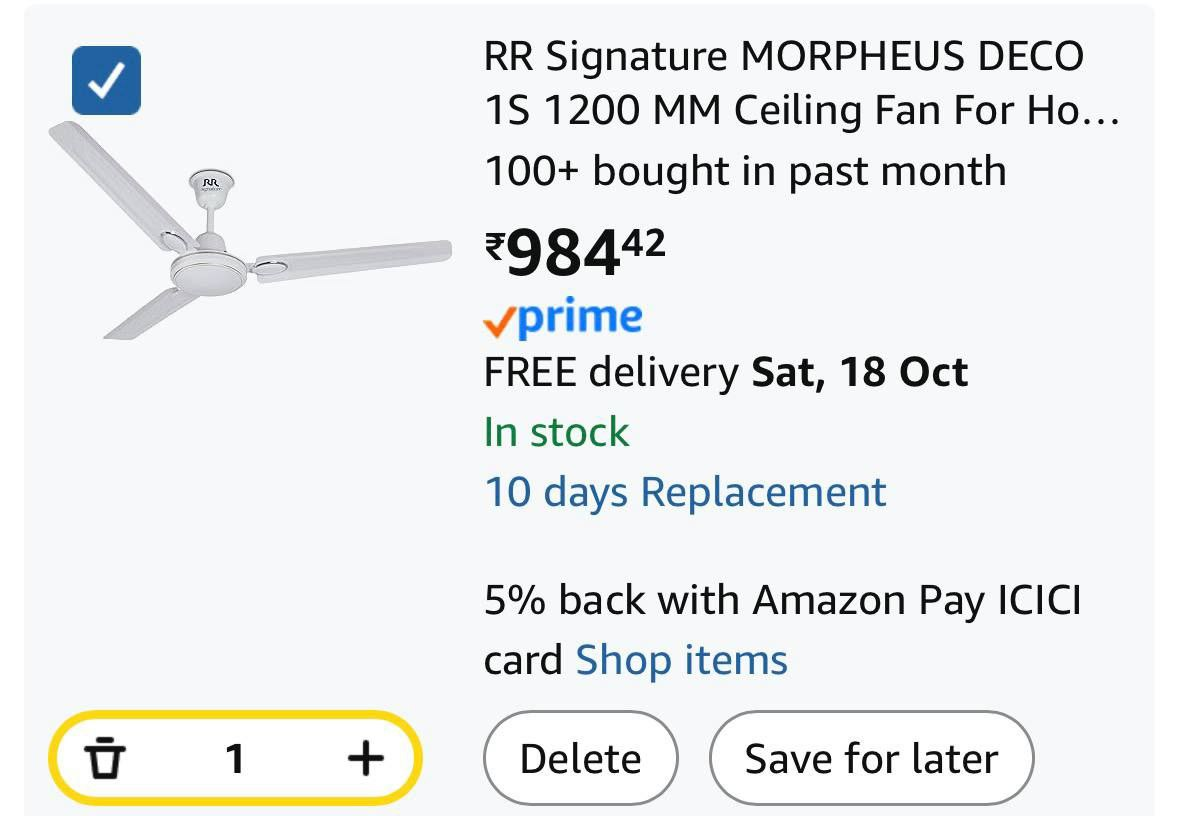
Task: Click 100+ bought in past month text
Action: pos(744,171)
